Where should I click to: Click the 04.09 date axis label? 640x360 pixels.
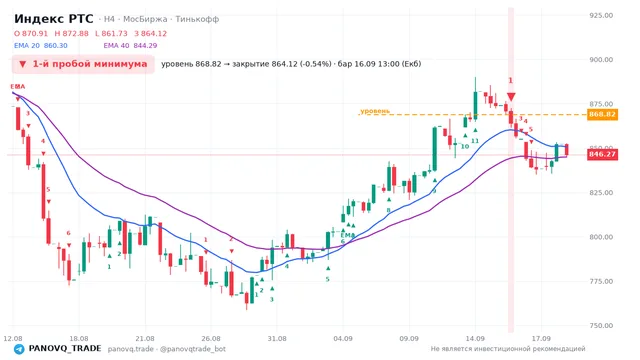click(x=343, y=339)
